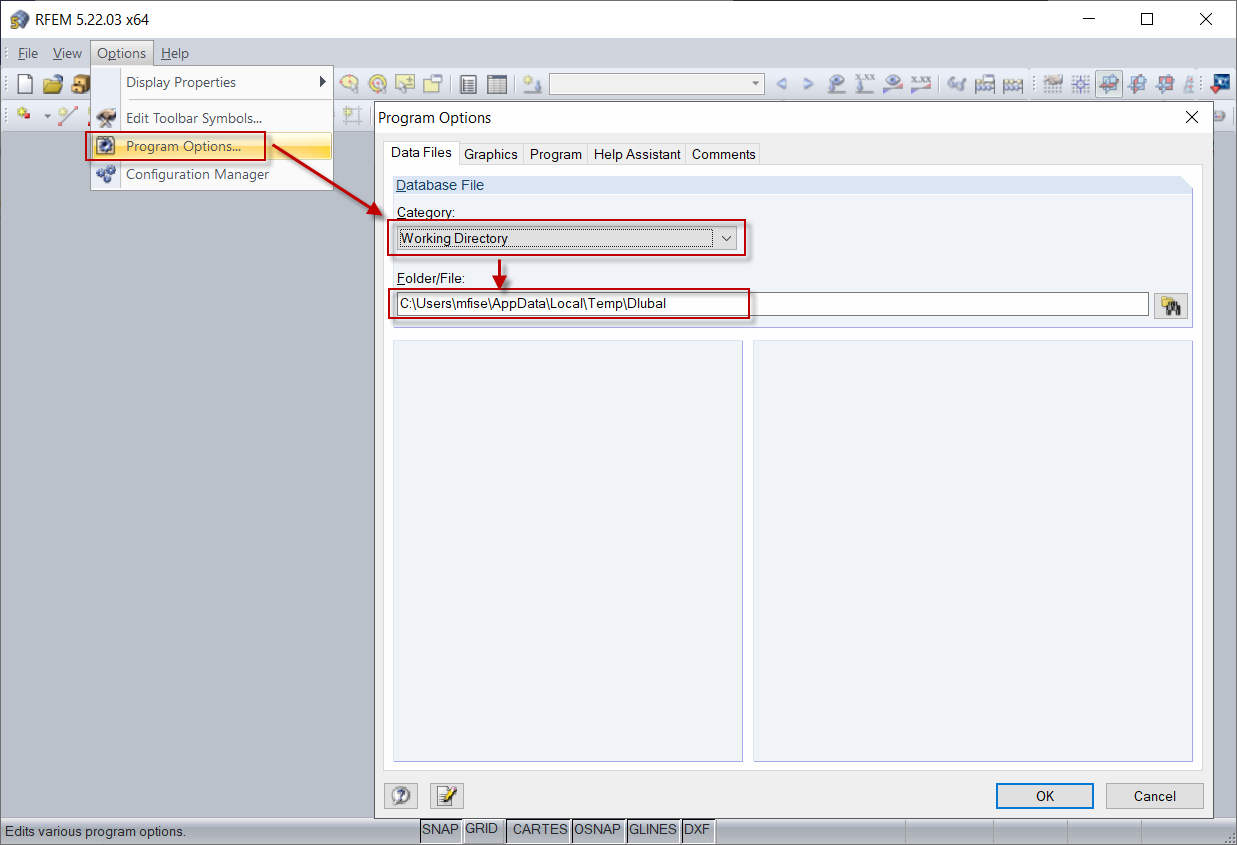The width and height of the screenshot is (1237, 845).
Task: Click the edit comments pencil icon
Action: 446,795
